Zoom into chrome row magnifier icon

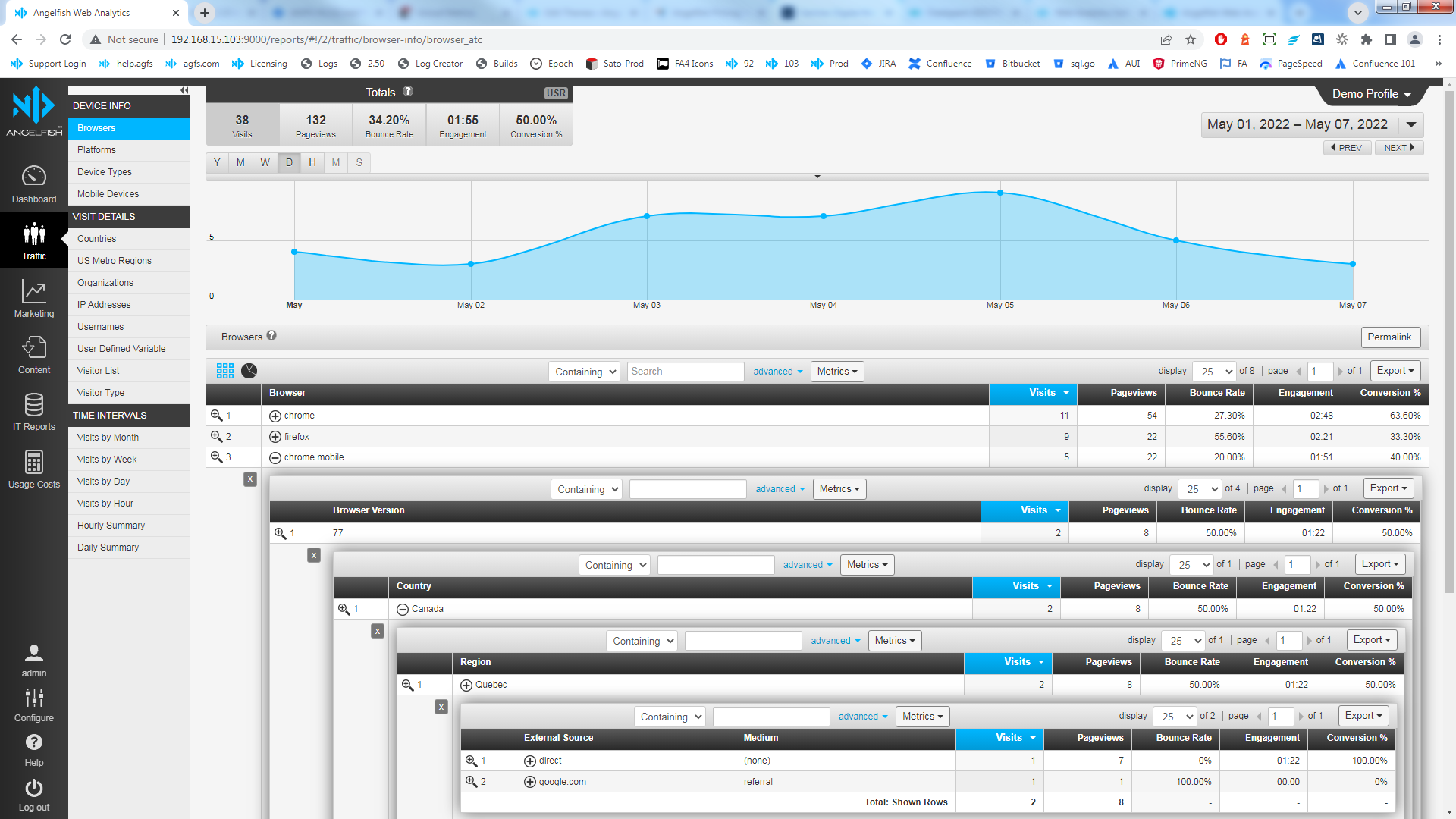click(216, 416)
